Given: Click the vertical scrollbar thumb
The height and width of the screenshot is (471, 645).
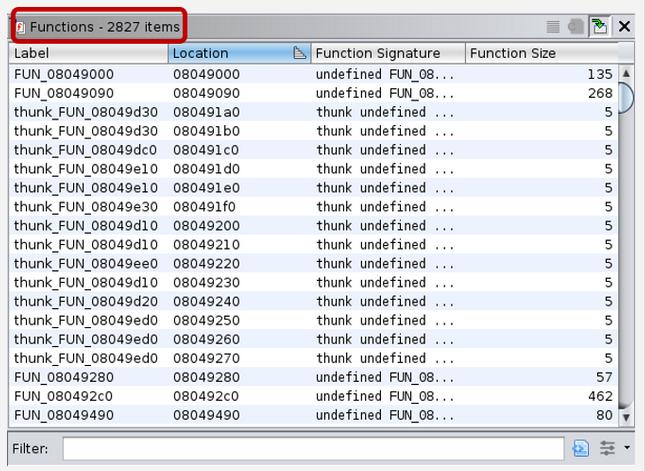Looking at the screenshot, I should click(x=627, y=97).
